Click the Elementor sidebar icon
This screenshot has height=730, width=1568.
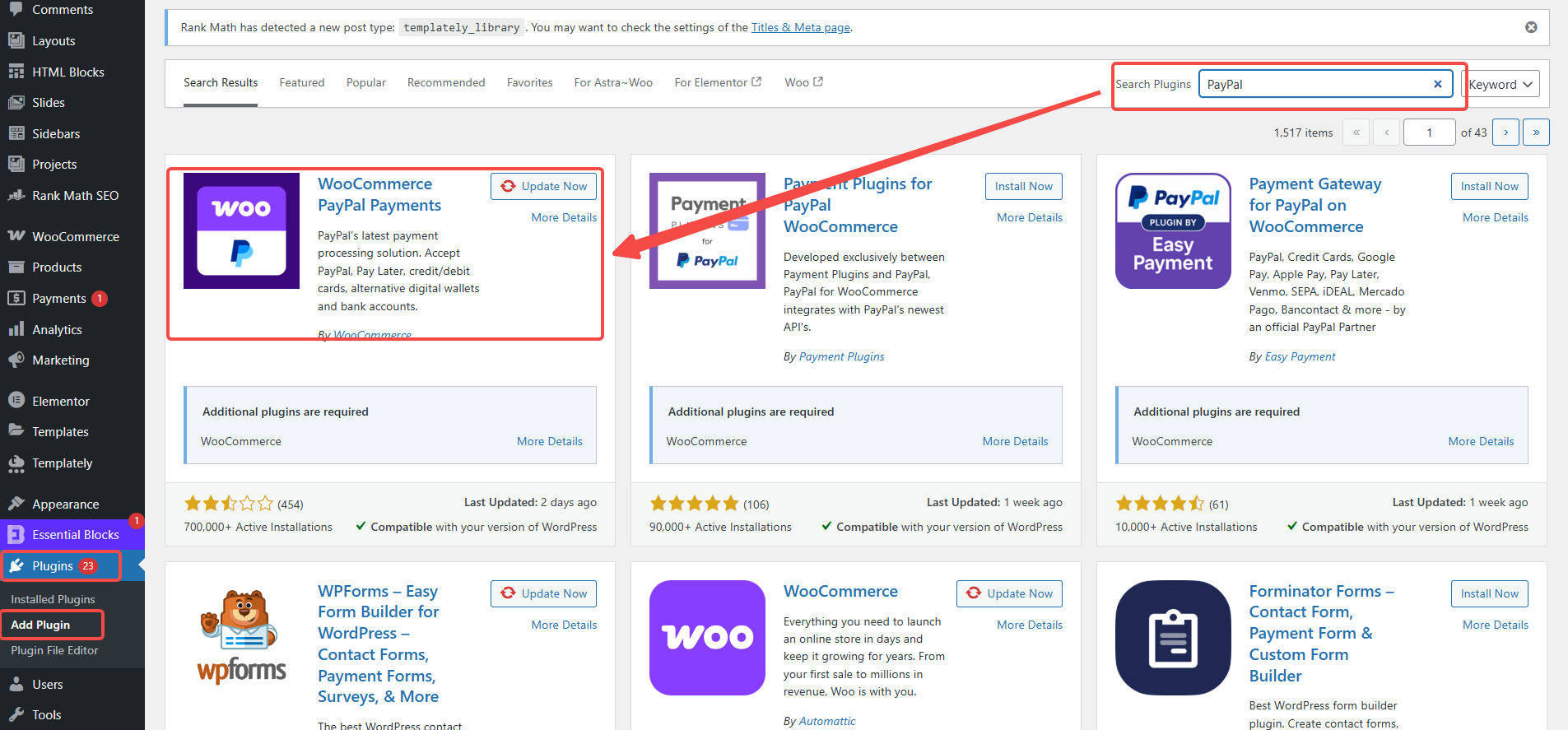coord(16,401)
